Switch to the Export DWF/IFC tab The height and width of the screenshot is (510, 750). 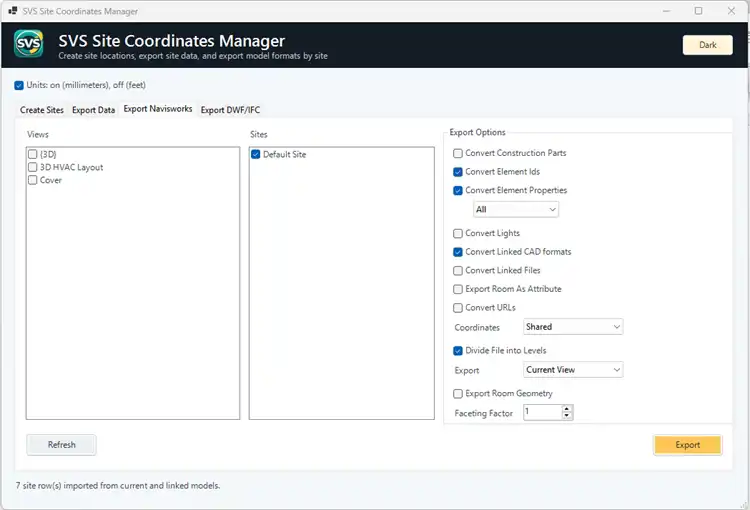[x=231, y=110]
